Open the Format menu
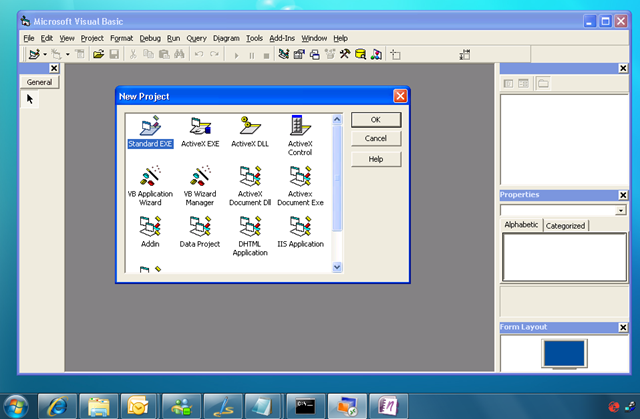Screen dimensions: 640x419 [122, 38]
